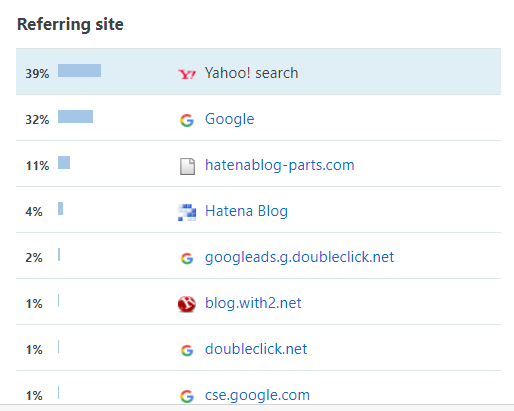Open the hatenablog-parts.com link
514x411 pixels.
click(280, 165)
